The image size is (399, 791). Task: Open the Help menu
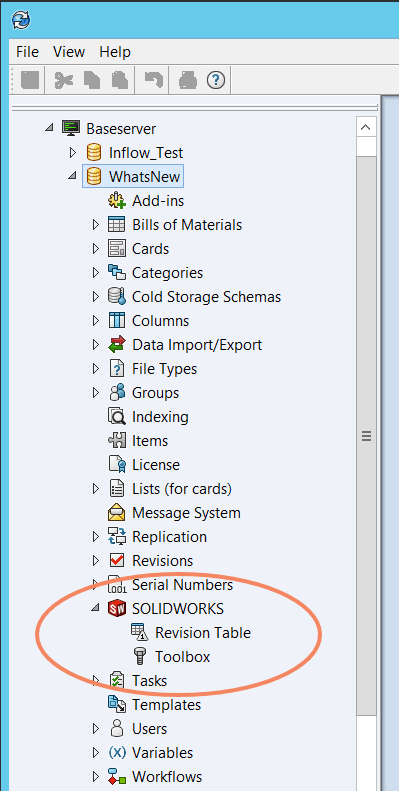(x=115, y=52)
